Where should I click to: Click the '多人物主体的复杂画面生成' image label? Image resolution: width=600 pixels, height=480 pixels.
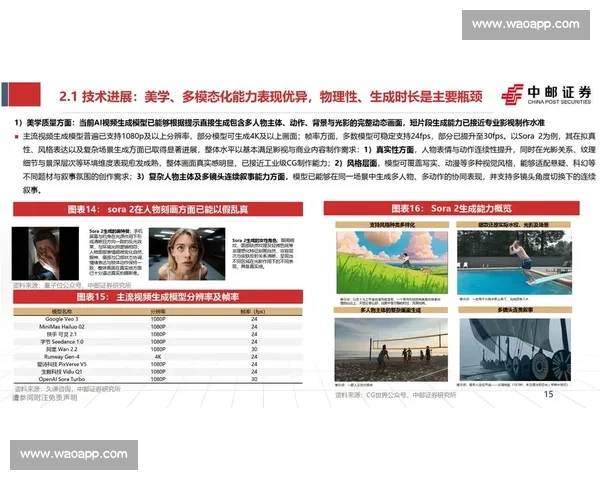point(391,310)
